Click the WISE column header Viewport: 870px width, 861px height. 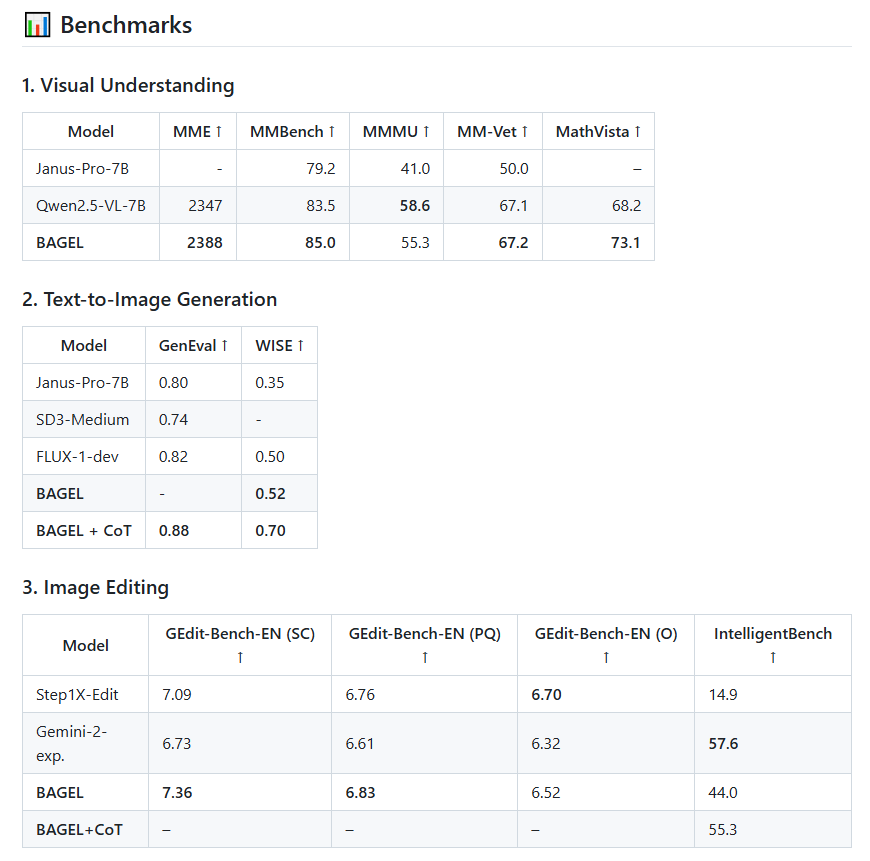point(279,345)
